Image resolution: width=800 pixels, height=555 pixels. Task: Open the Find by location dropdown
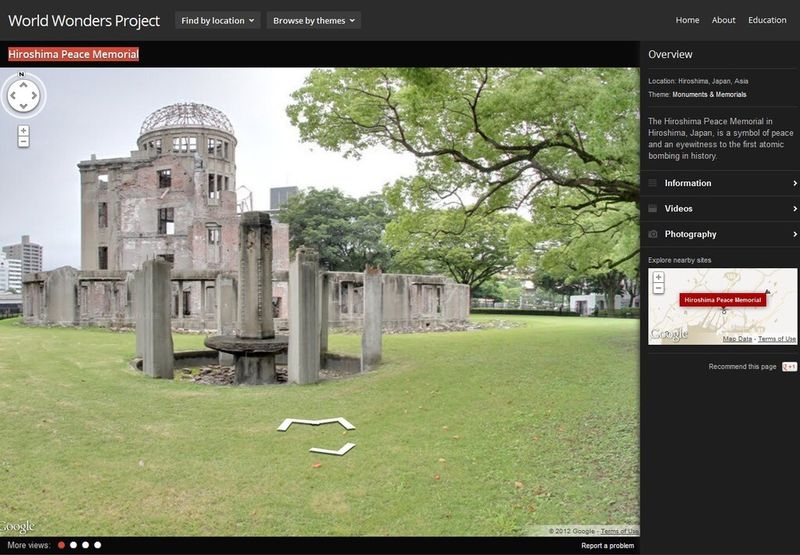tap(218, 20)
